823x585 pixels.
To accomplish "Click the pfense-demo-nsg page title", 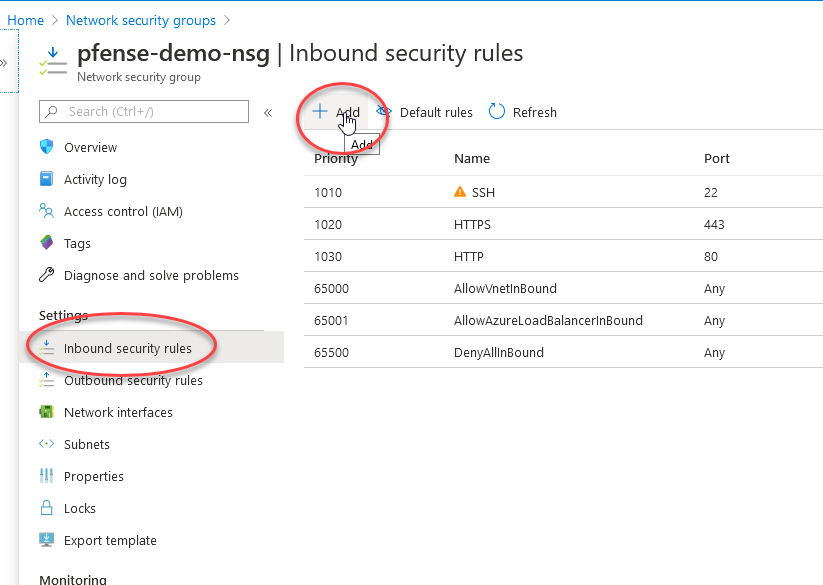I will click(x=173, y=54).
